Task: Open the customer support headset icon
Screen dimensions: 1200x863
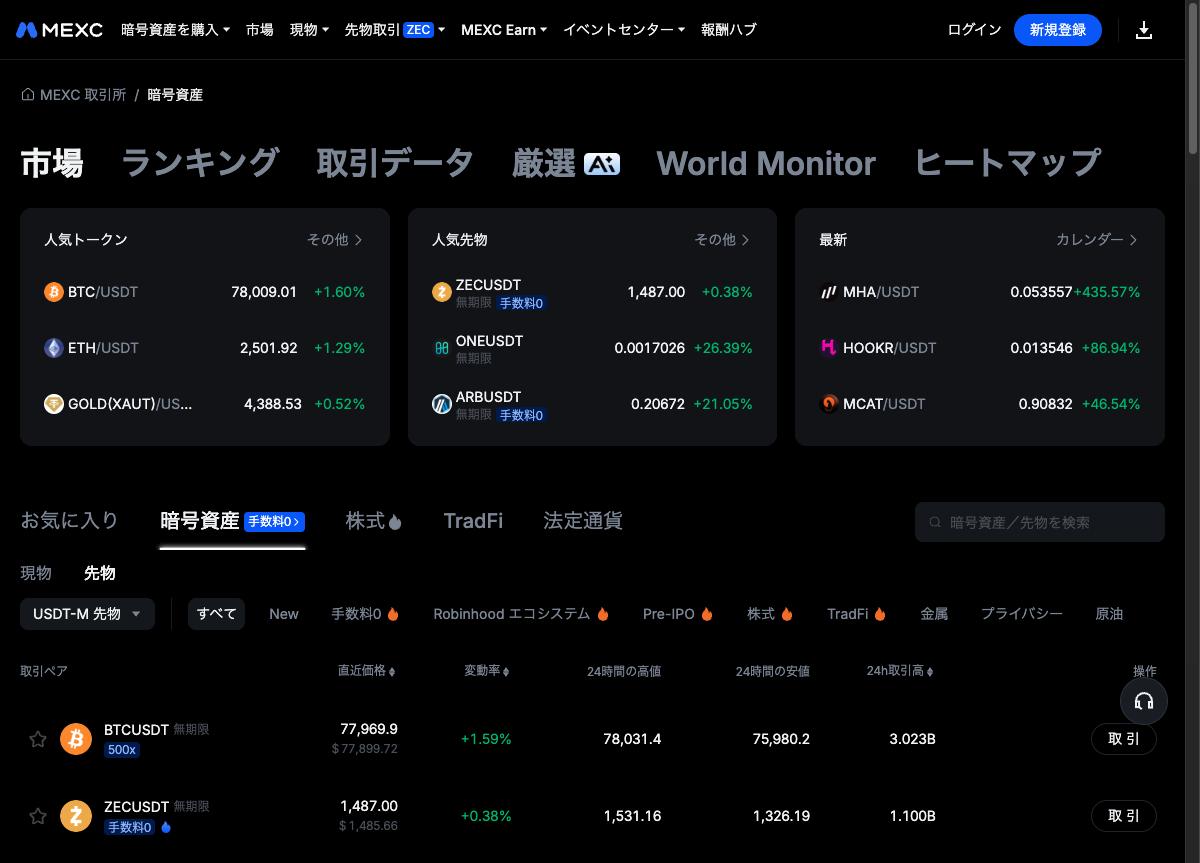Action: [x=1144, y=700]
